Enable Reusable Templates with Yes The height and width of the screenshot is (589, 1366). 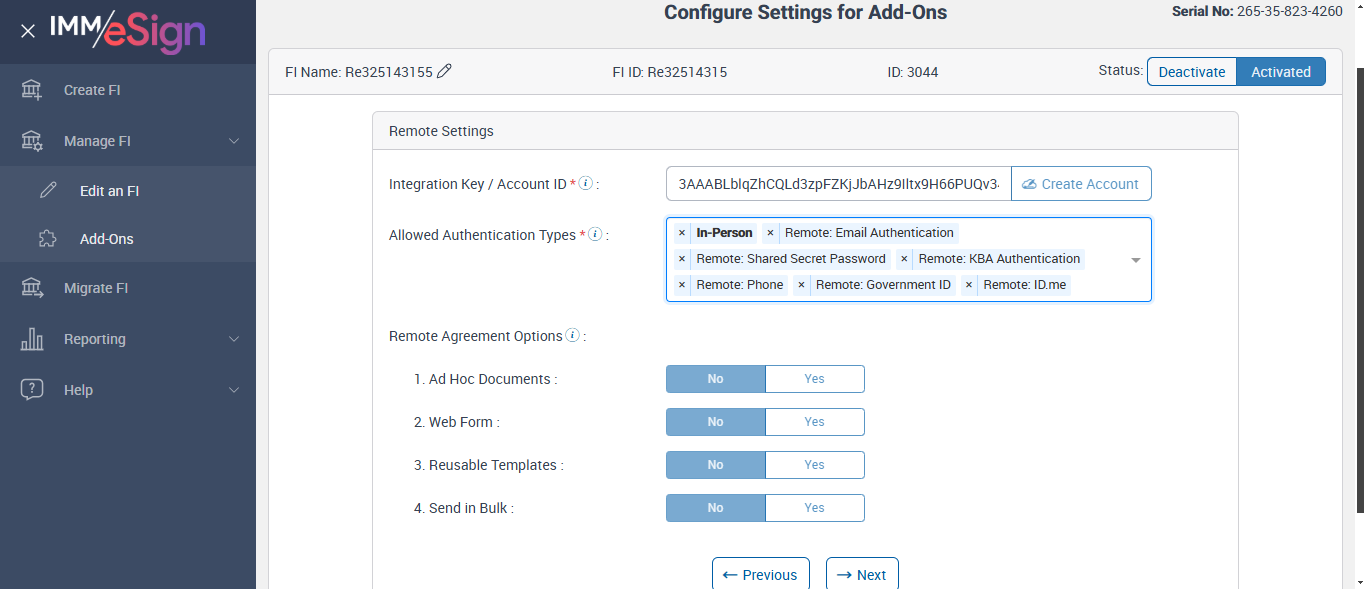click(814, 465)
